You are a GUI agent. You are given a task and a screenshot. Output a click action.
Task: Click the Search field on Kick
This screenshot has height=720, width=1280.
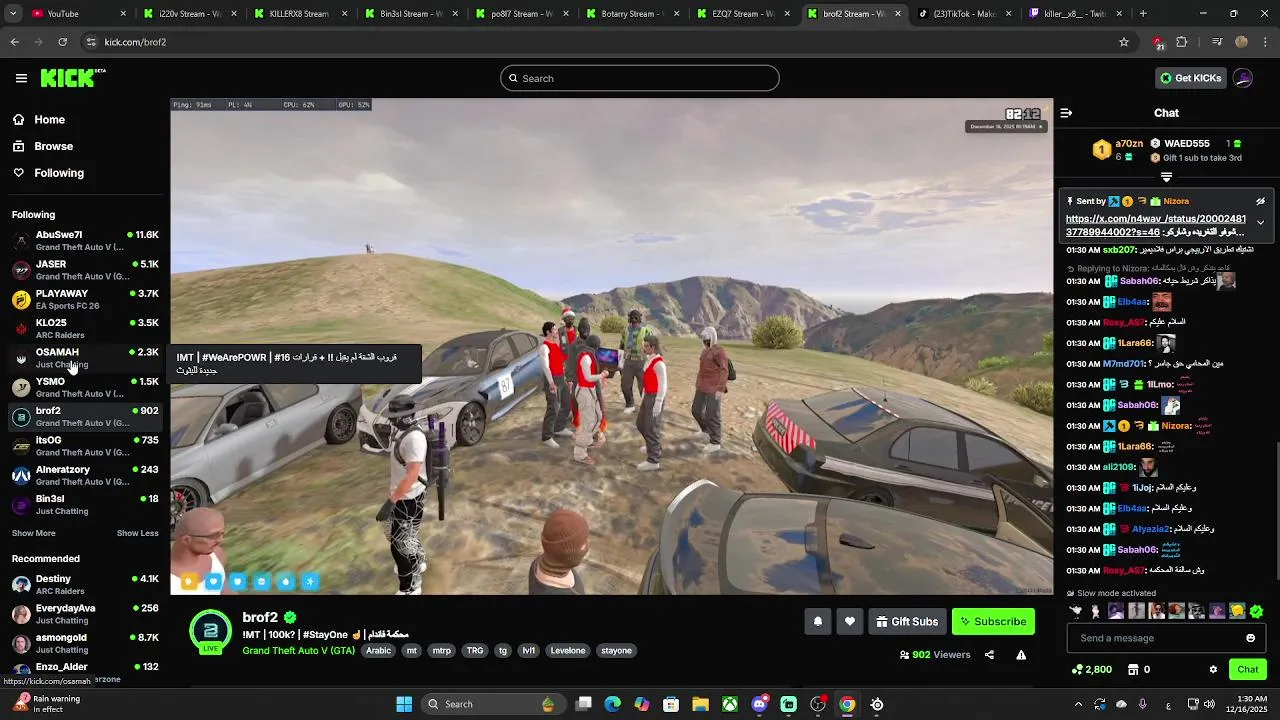(x=640, y=78)
